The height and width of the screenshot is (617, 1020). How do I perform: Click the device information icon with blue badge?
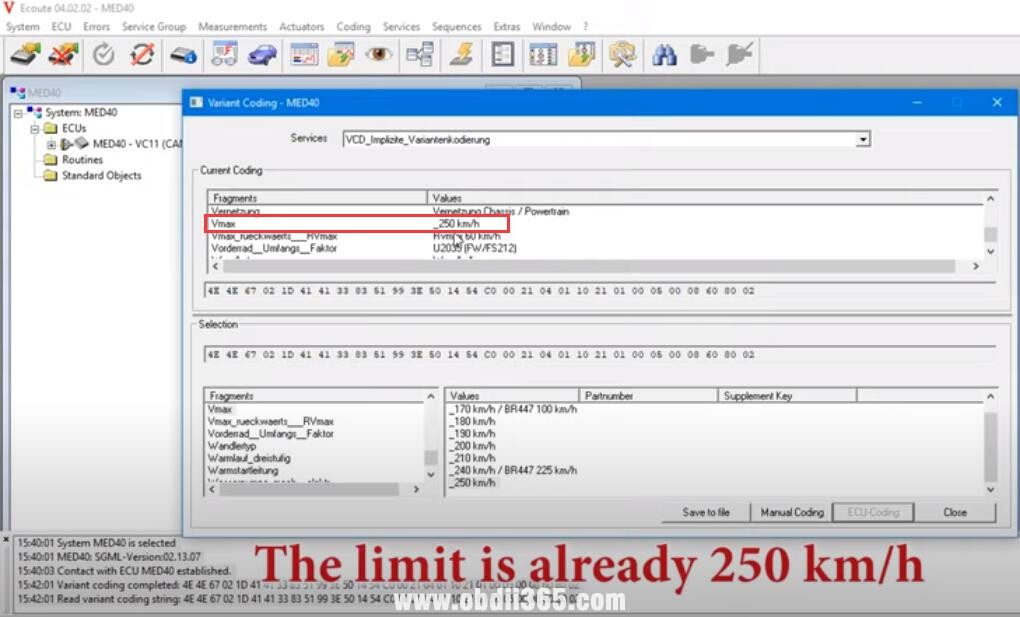coord(183,55)
